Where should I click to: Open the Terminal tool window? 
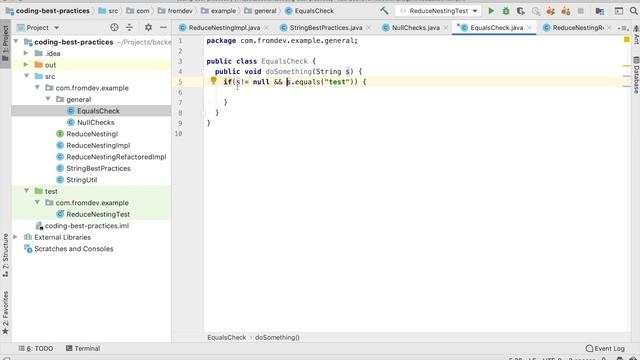tap(83, 348)
